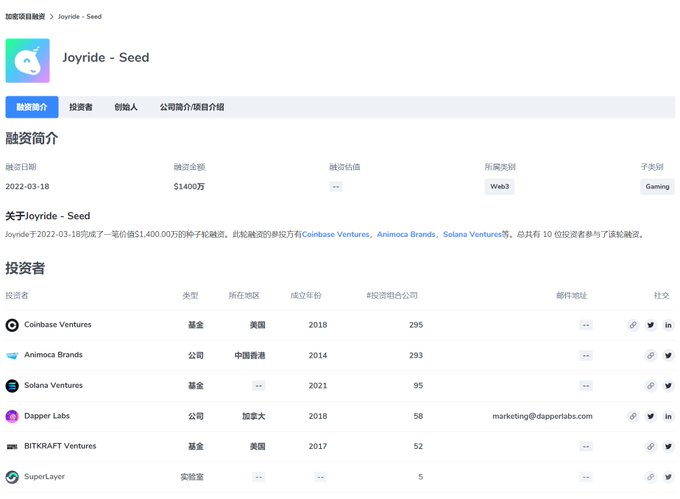Screen dimensions: 680x499
Task: Click the funding date 2022-03-18
Action: coord(27,186)
